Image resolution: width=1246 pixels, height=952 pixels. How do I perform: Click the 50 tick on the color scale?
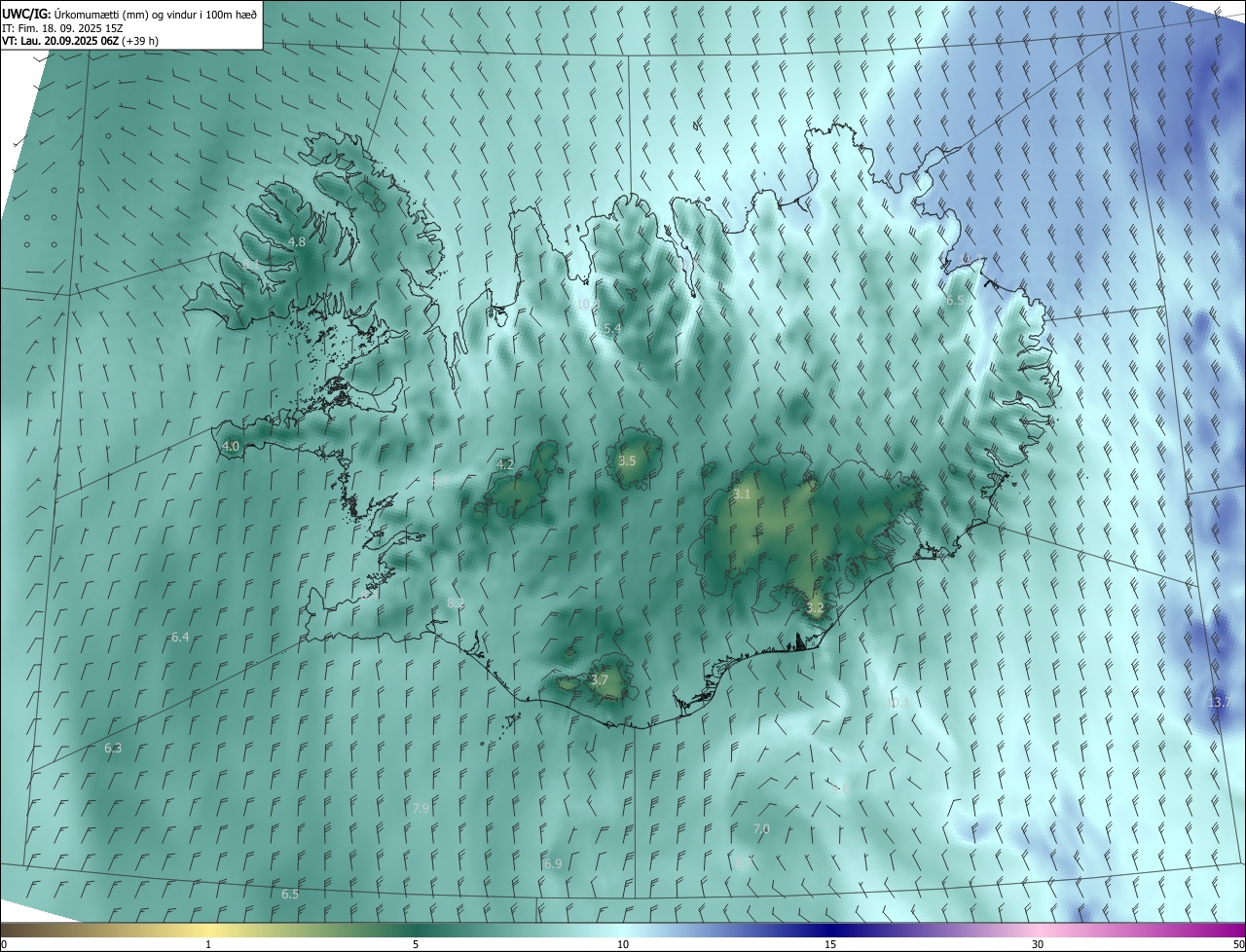[1238, 944]
